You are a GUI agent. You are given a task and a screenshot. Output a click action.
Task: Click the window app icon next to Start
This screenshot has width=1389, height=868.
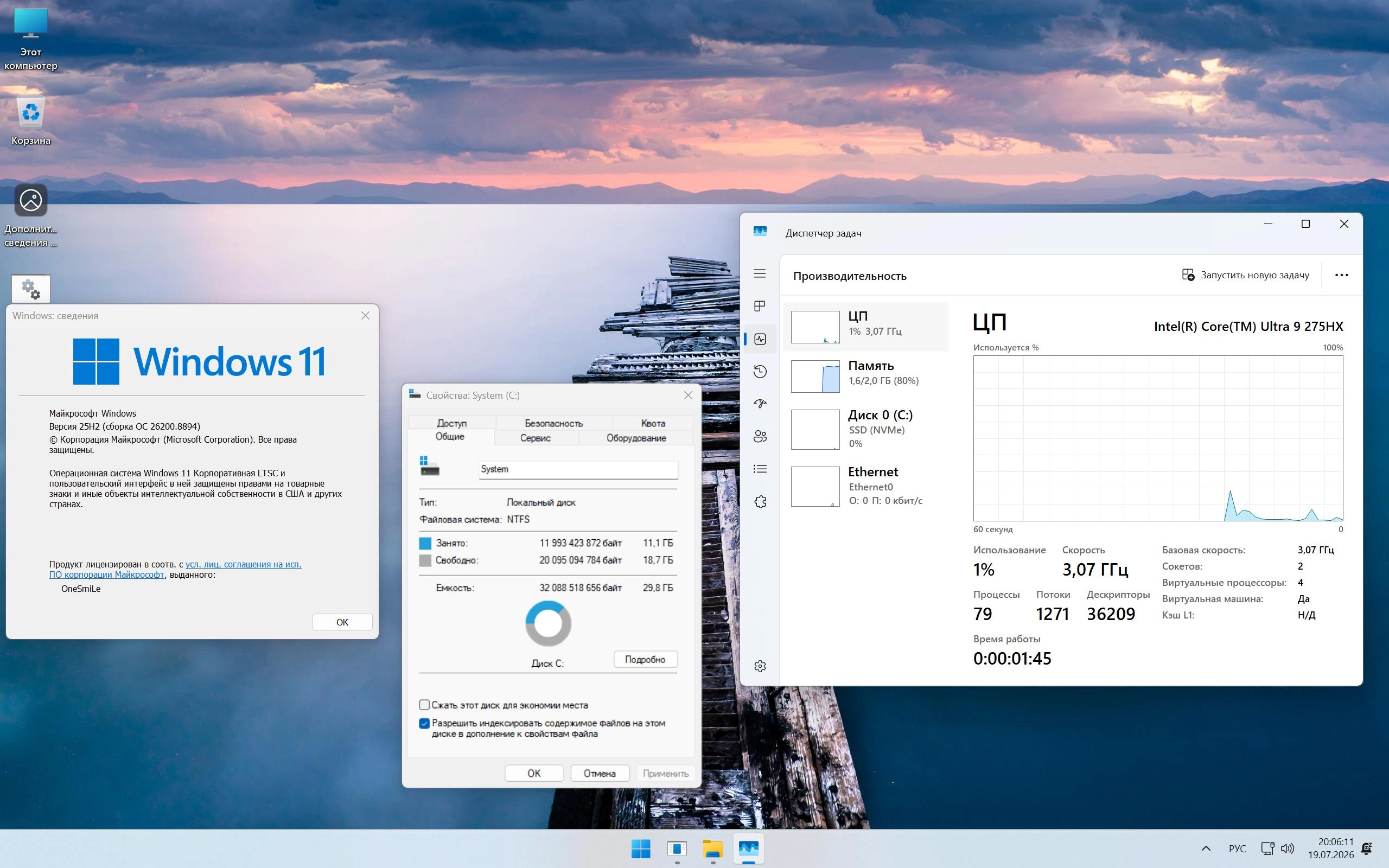[677, 848]
